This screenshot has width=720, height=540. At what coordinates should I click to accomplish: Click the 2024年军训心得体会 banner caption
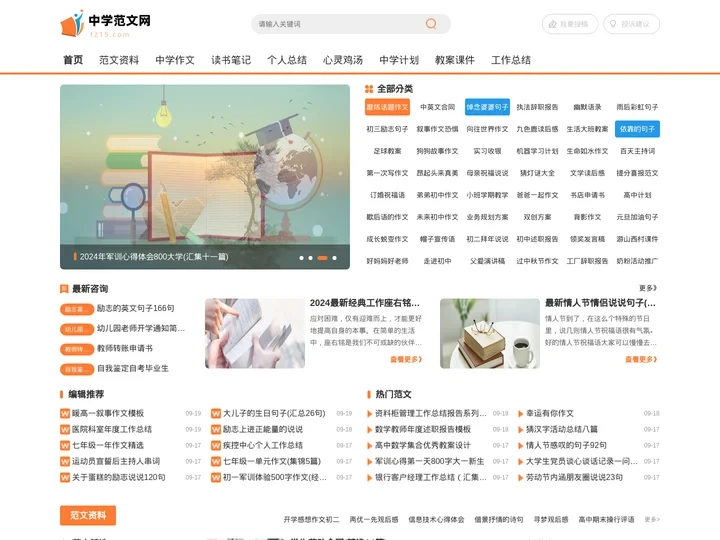click(154, 257)
